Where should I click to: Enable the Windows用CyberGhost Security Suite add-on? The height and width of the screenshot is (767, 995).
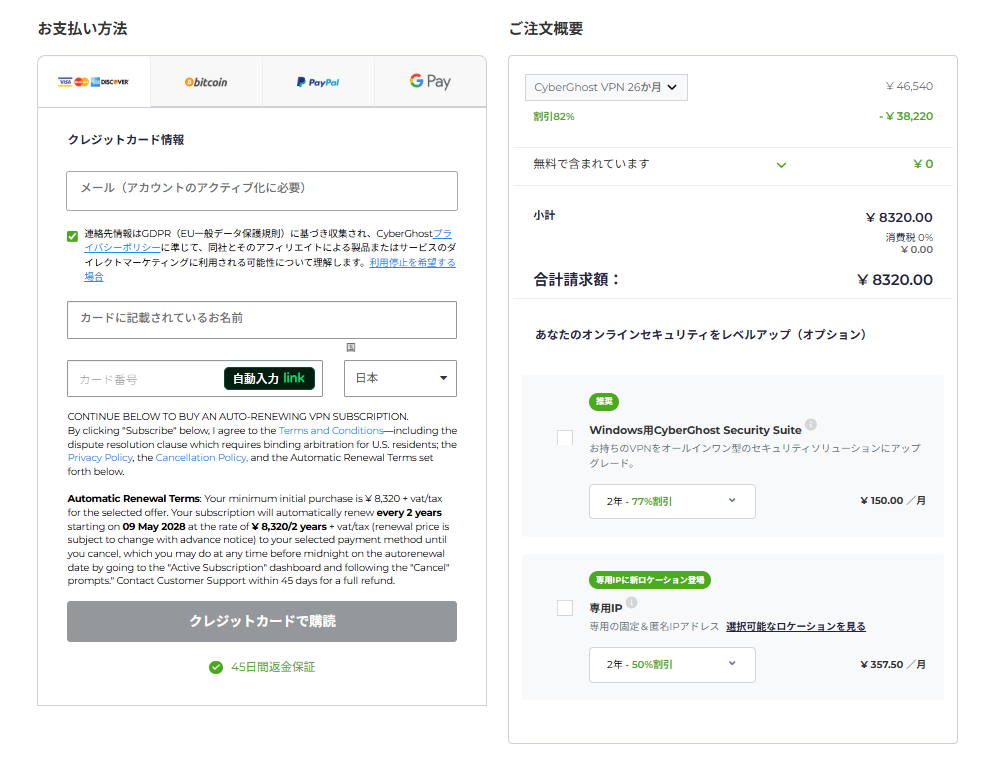point(563,437)
